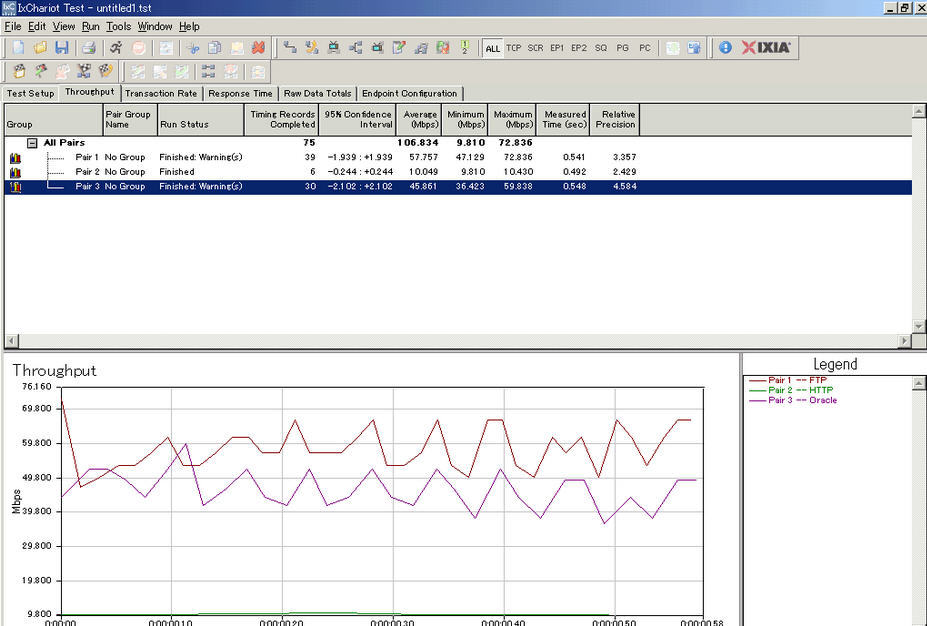Enable the TCP columns view
The width and height of the screenshot is (927, 626).
(514, 47)
